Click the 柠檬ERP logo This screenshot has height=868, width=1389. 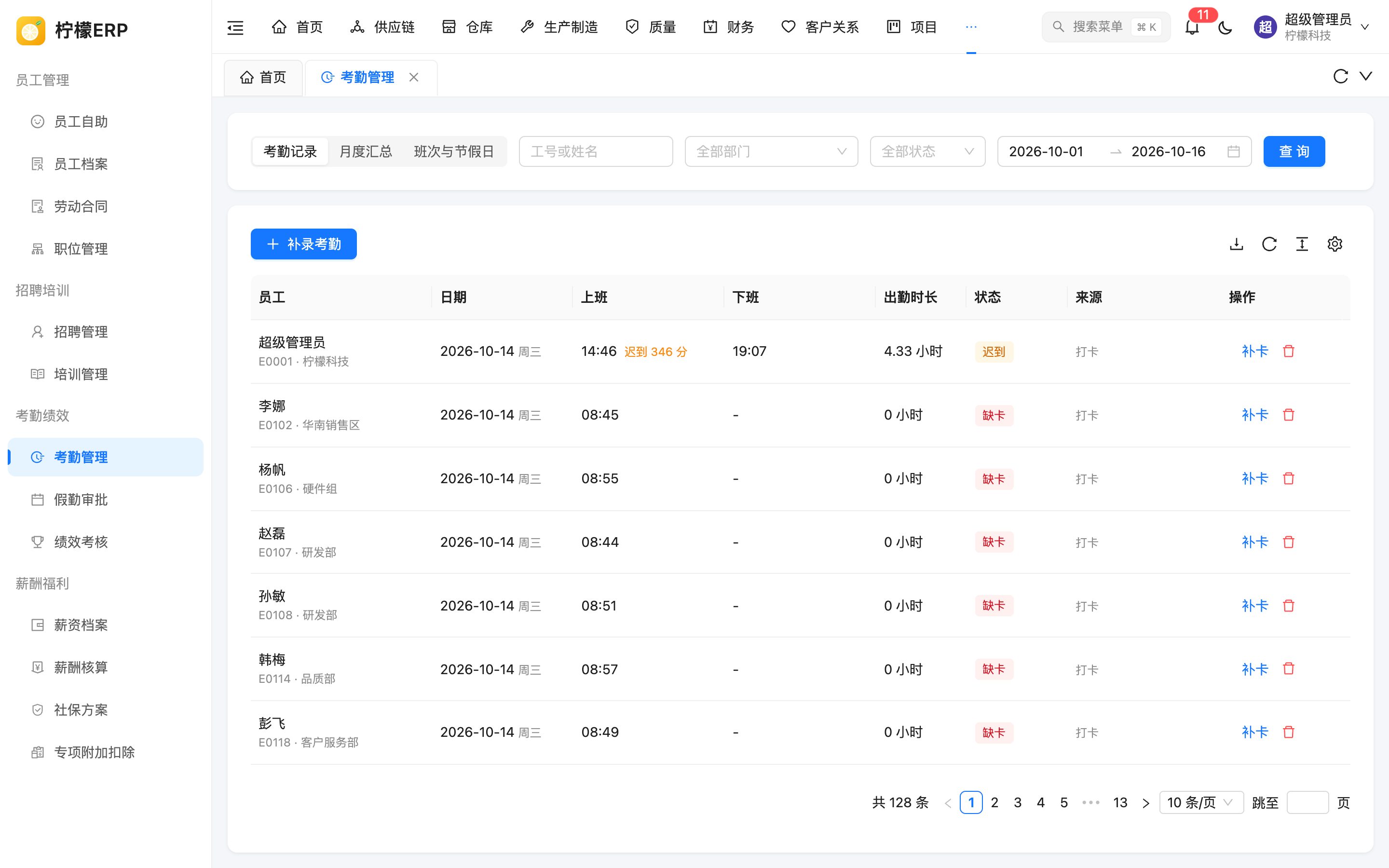point(72,30)
